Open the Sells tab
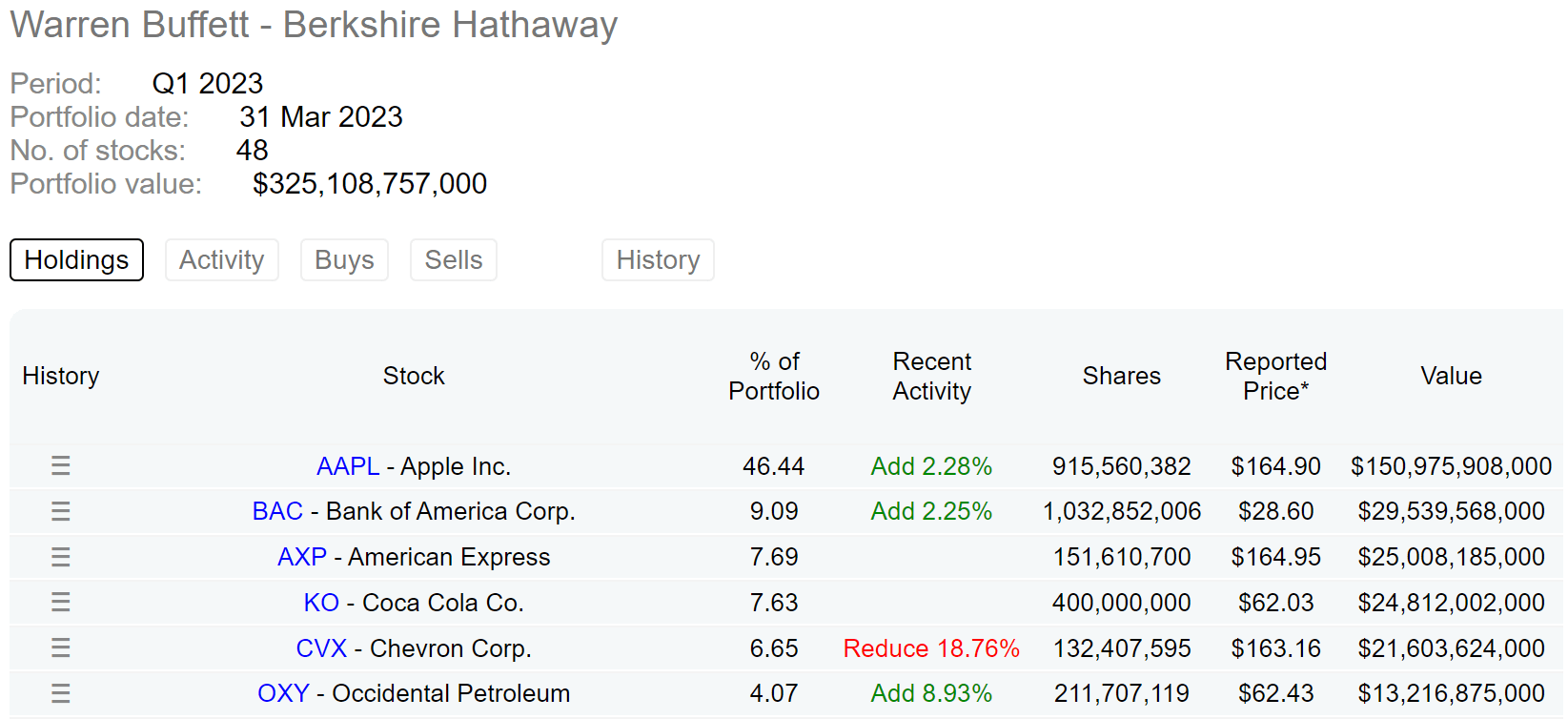Screen dimensions: 1568x719 pyautogui.click(x=454, y=259)
